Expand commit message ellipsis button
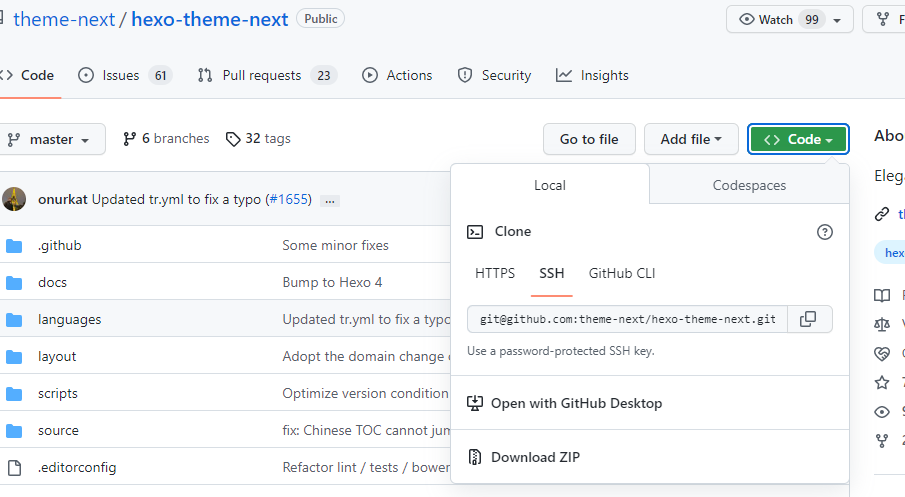Screen dimensions: 905x497 point(330,200)
